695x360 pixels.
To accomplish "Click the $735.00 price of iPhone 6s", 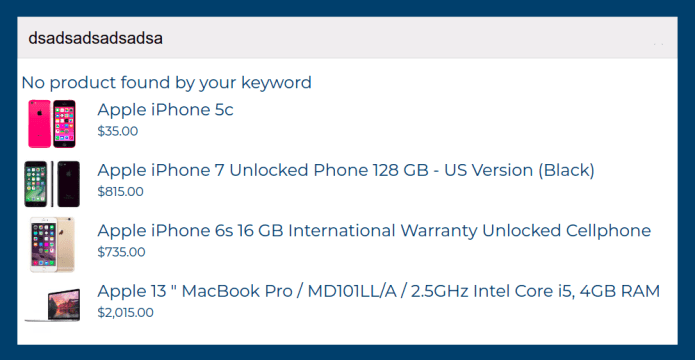I will point(121,252).
